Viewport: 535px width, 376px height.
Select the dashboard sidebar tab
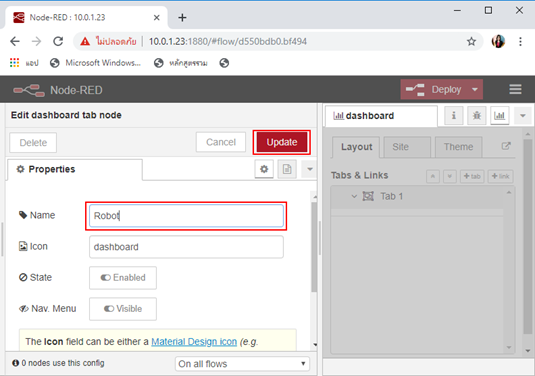381,116
